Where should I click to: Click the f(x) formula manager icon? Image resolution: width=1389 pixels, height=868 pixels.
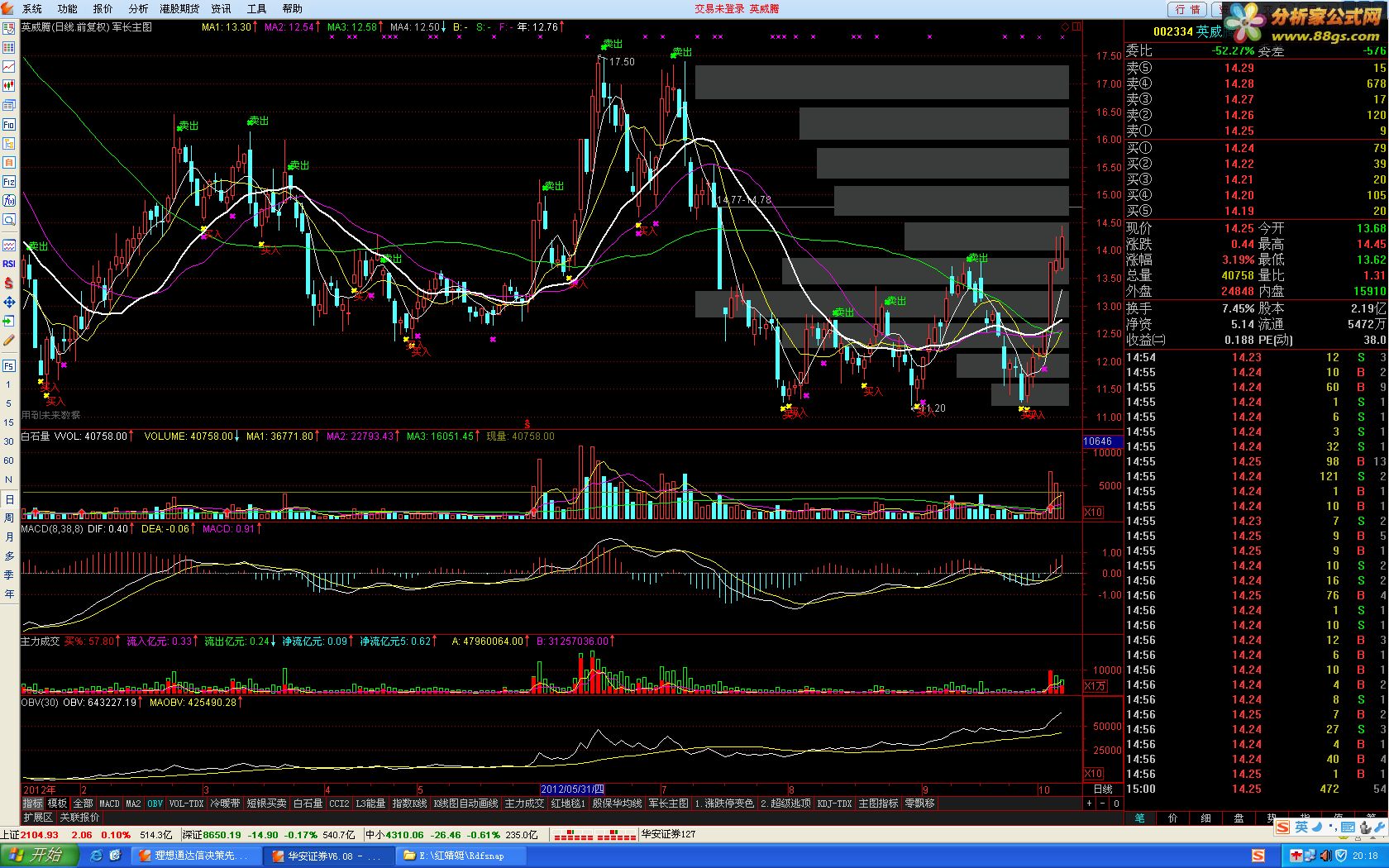(9, 200)
